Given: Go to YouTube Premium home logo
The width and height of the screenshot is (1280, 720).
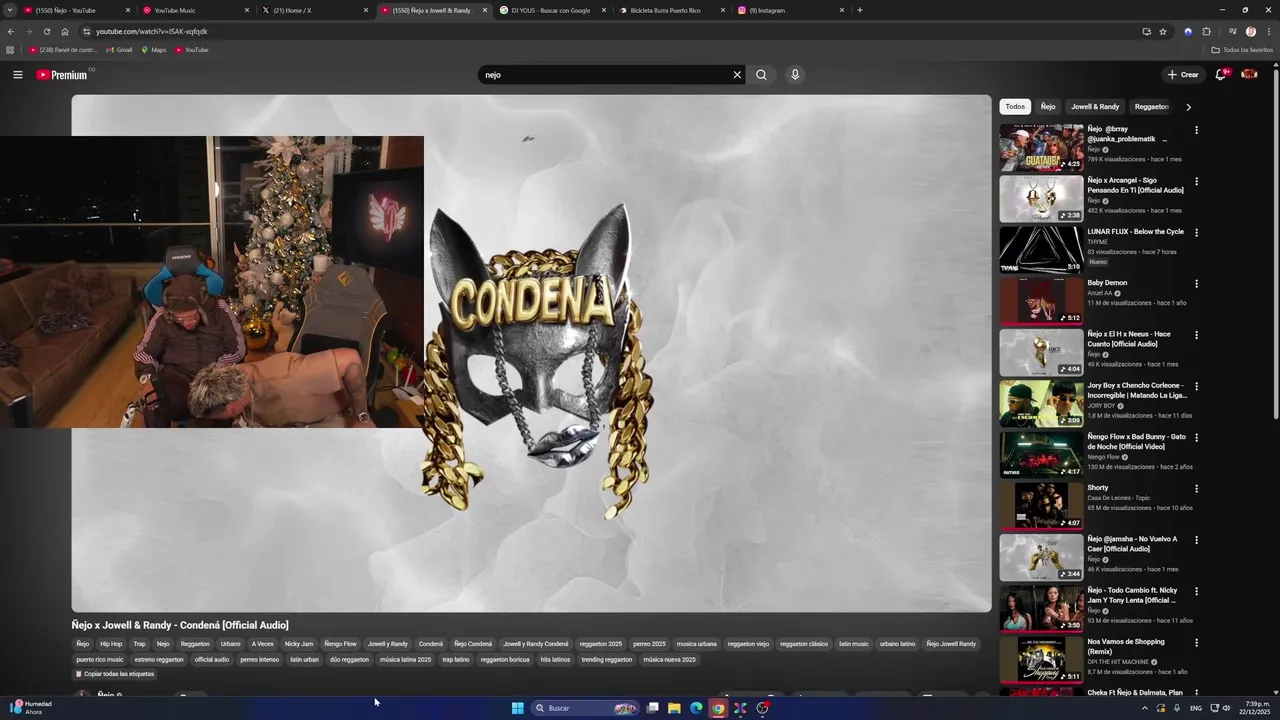Looking at the screenshot, I should click(x=62, y=75).
